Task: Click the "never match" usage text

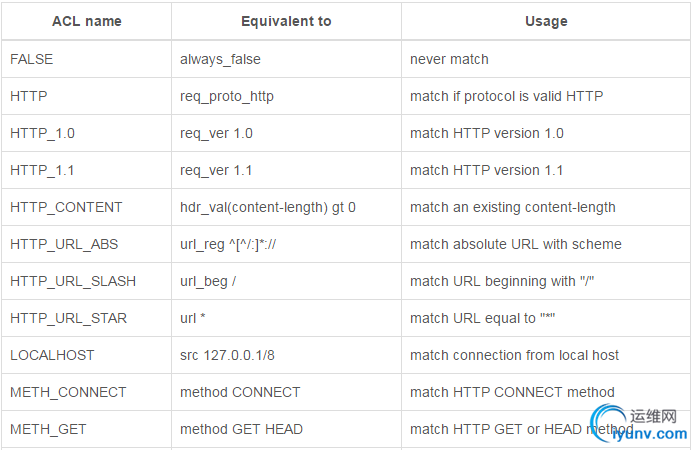Action: pos(449,59)
